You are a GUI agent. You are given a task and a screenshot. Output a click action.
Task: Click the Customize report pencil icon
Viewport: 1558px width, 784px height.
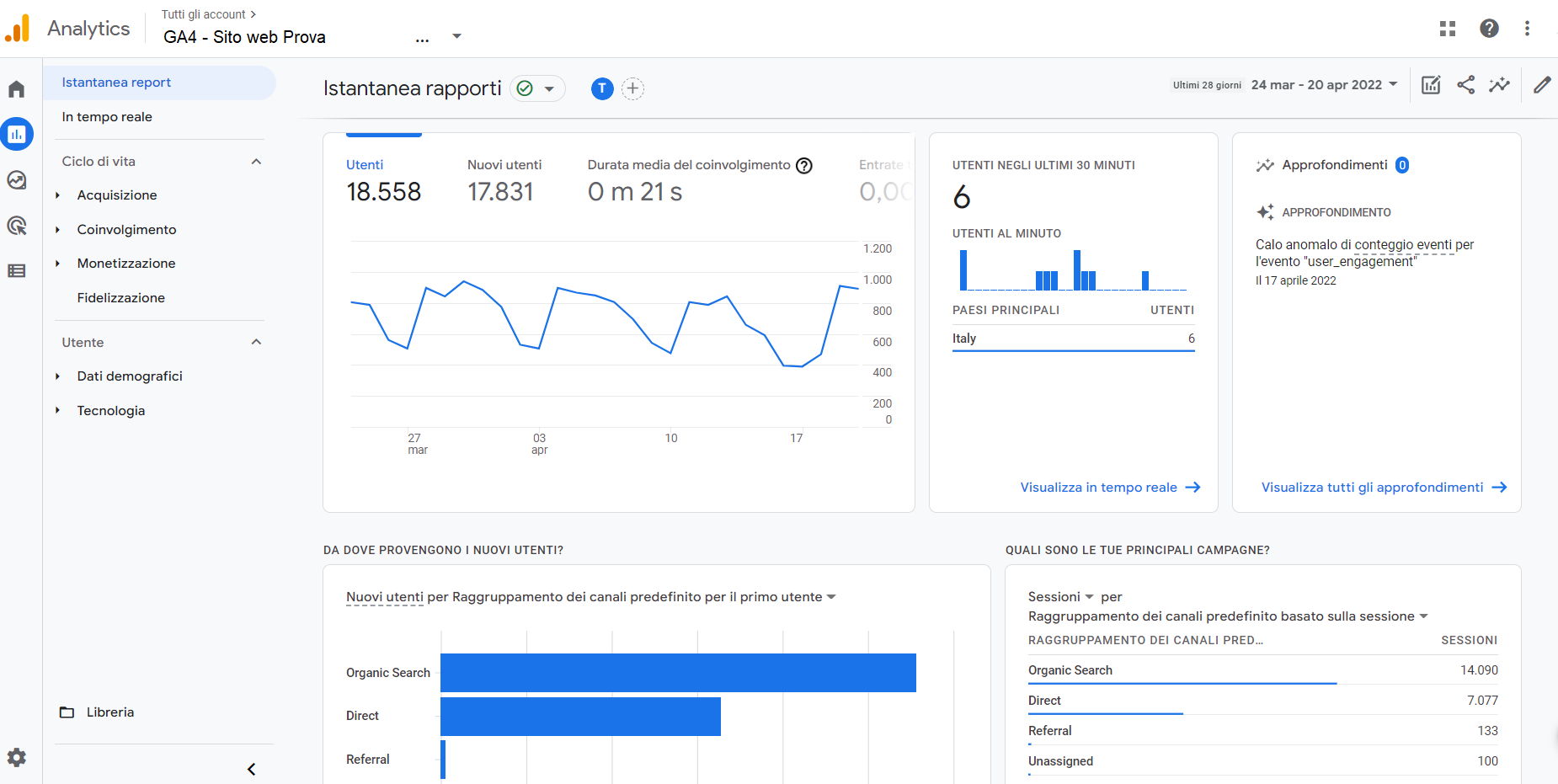pos(1542,85)
